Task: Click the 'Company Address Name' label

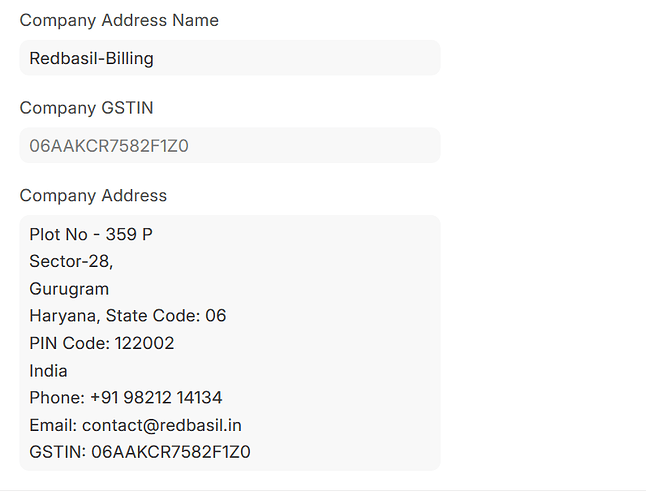Action: (119, 20)
